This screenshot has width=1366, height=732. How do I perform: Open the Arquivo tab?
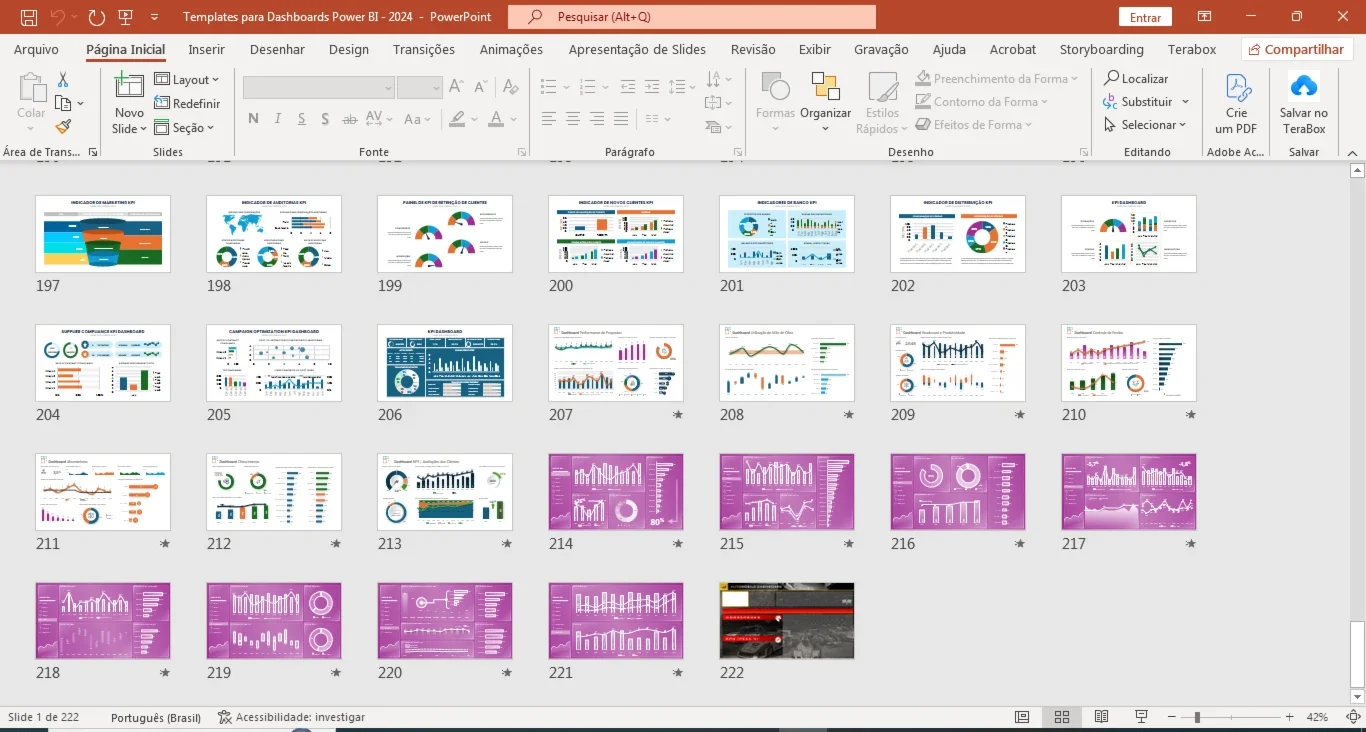36,49
